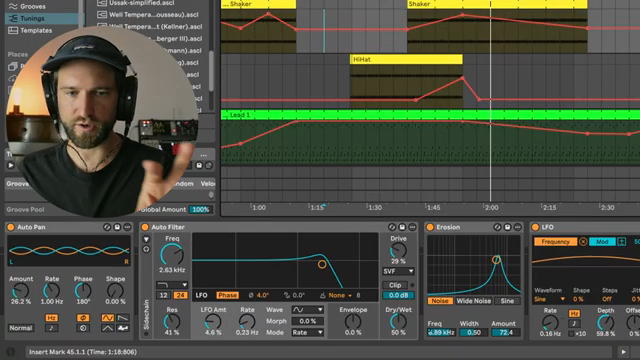Select 12 dB filter slope
Viewport: 640px width, 360px height.
click(164, 295)
